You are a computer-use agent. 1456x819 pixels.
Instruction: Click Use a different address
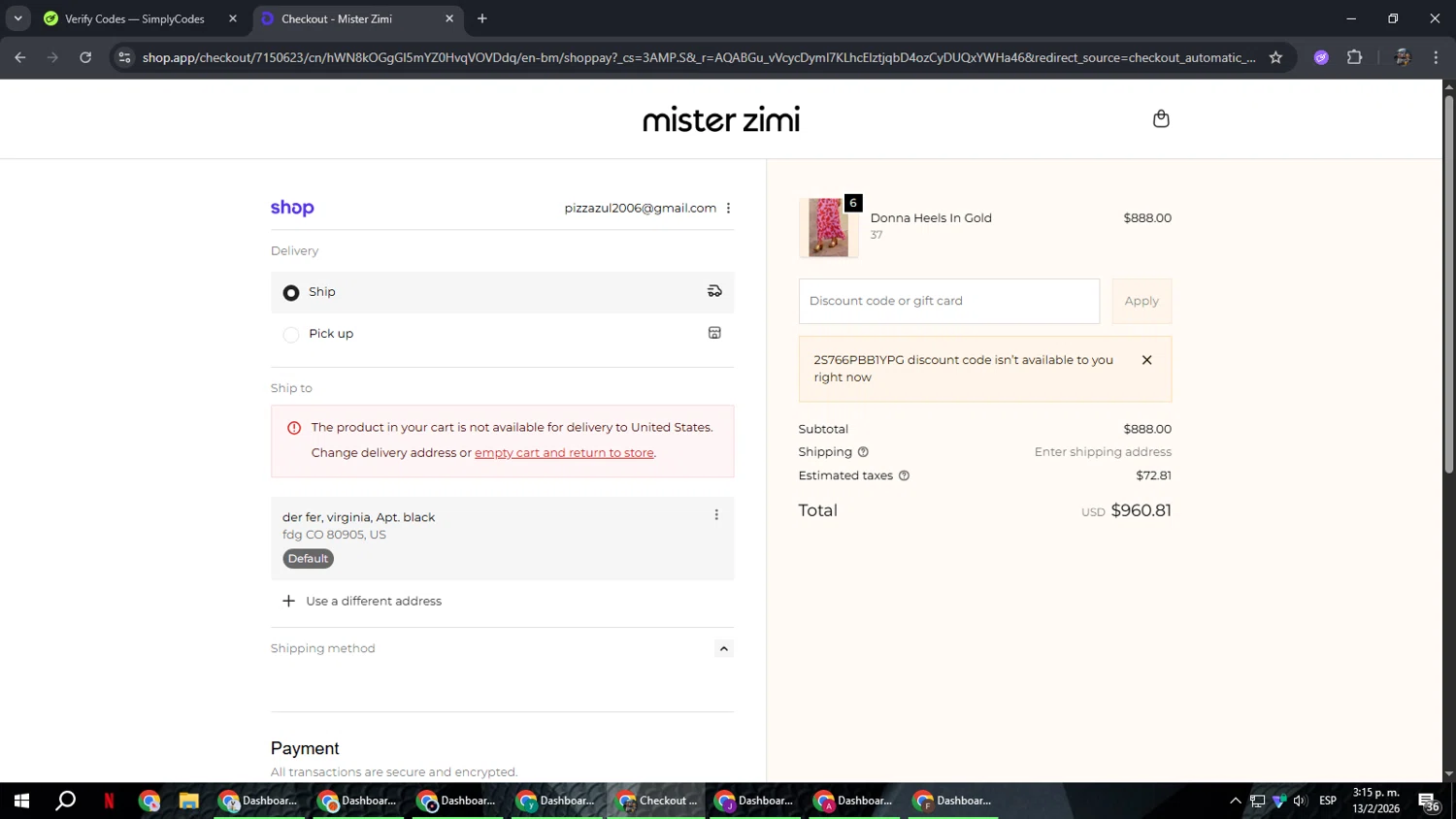coord(374,601)
